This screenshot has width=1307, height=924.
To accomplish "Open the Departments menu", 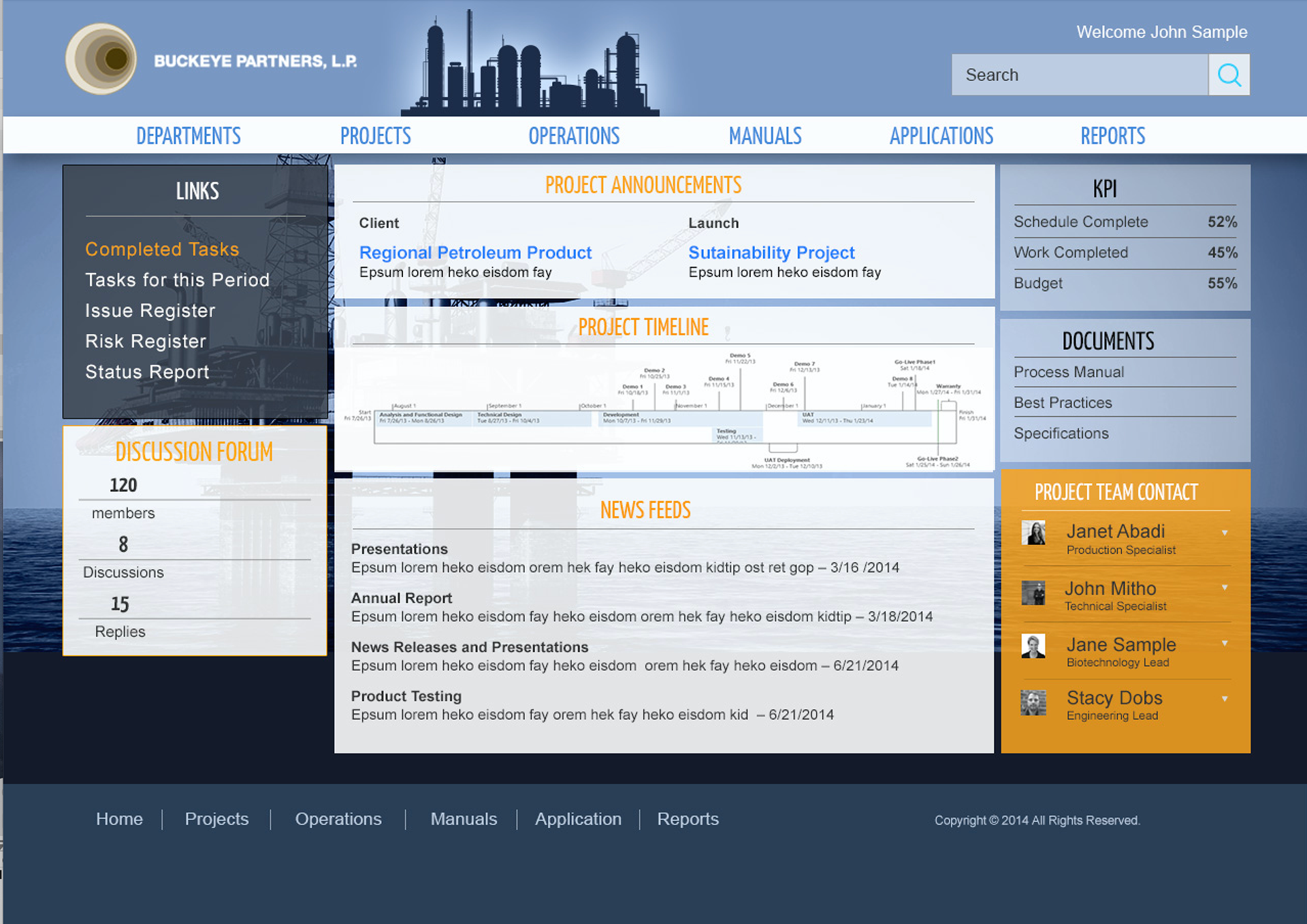I will coord(189,136).
